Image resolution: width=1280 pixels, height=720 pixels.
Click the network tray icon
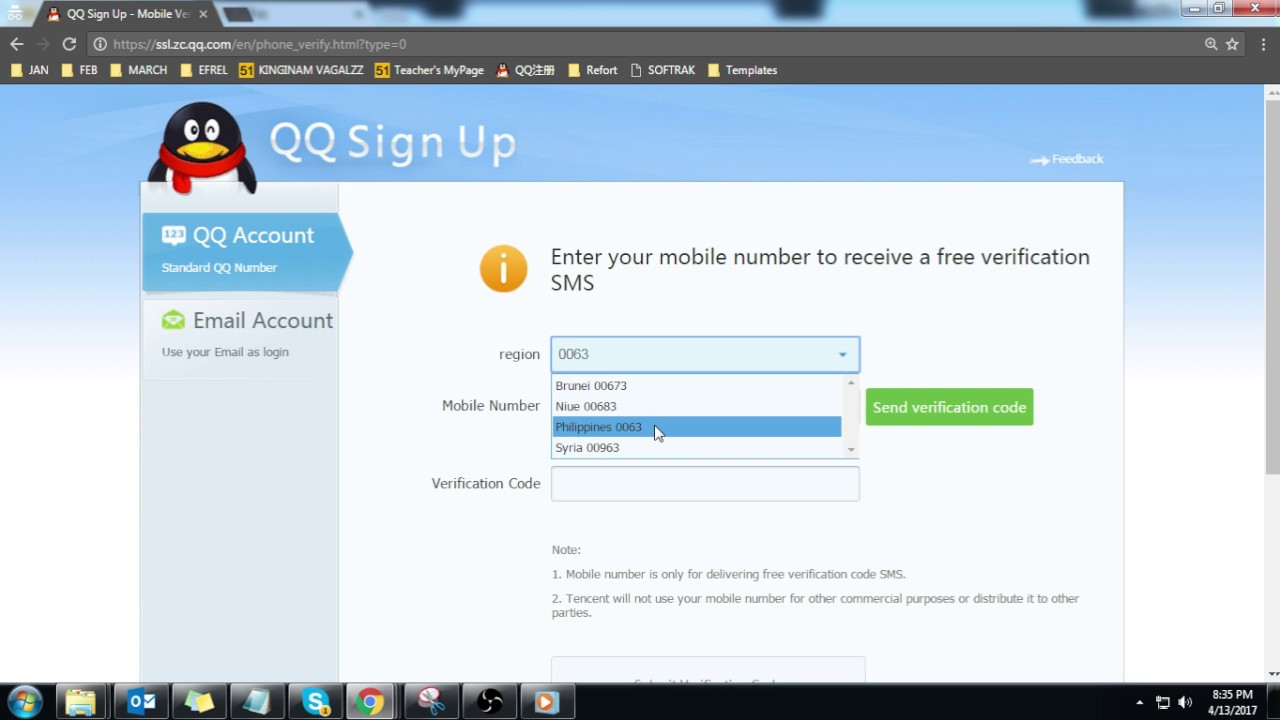coord(1163,702)
